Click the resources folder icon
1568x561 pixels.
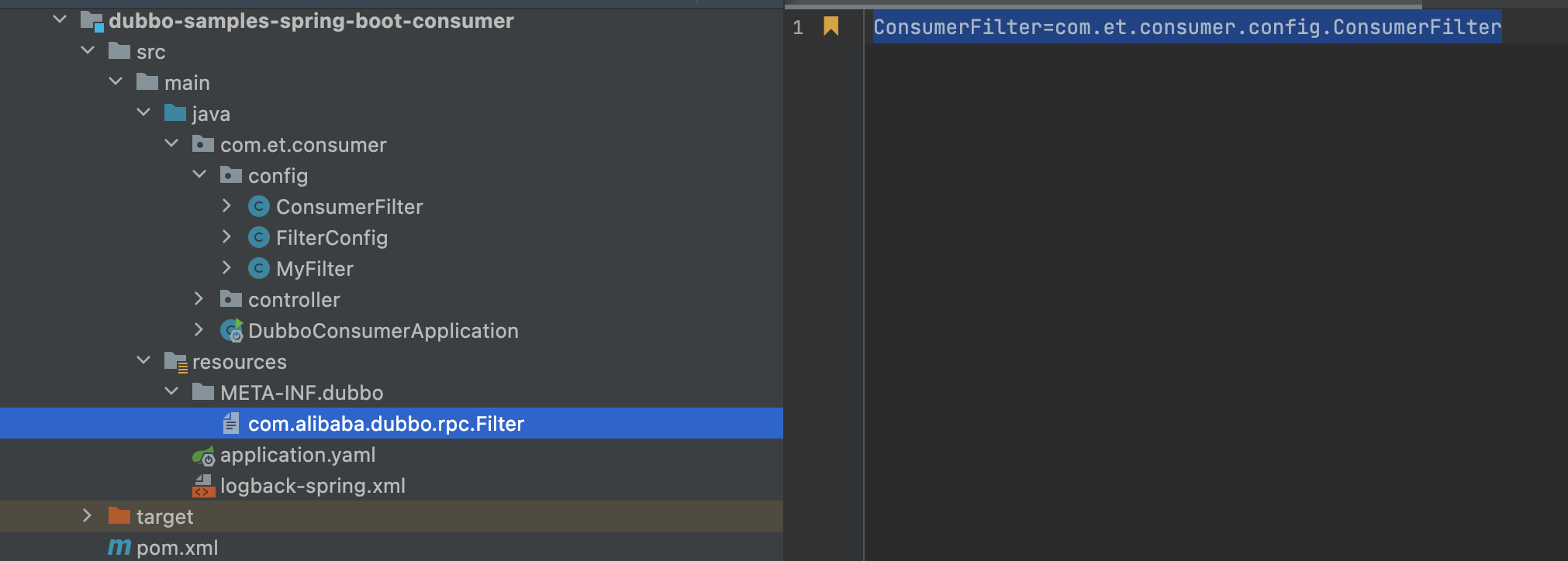(175, 362)
